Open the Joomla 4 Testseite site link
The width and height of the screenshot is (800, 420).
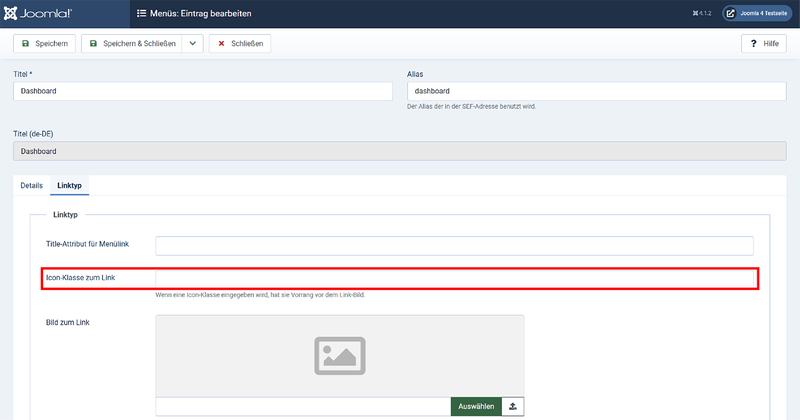(x=758, y=14)
